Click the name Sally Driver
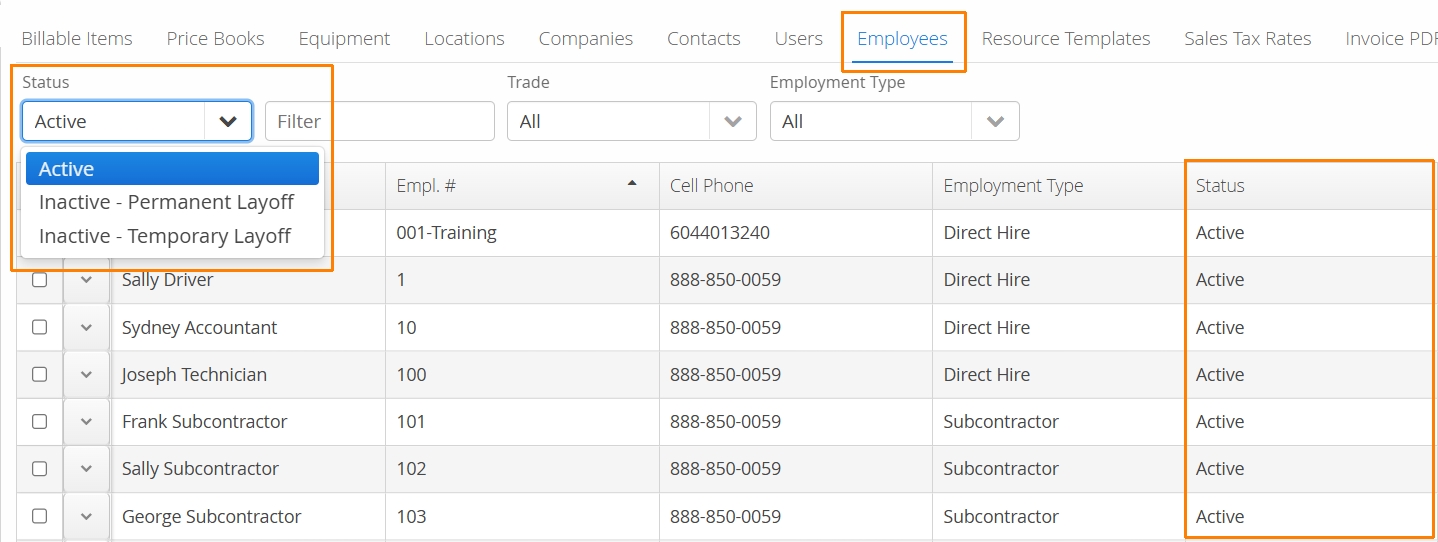This screenshot has width=1438, height=542. (167, 280)
